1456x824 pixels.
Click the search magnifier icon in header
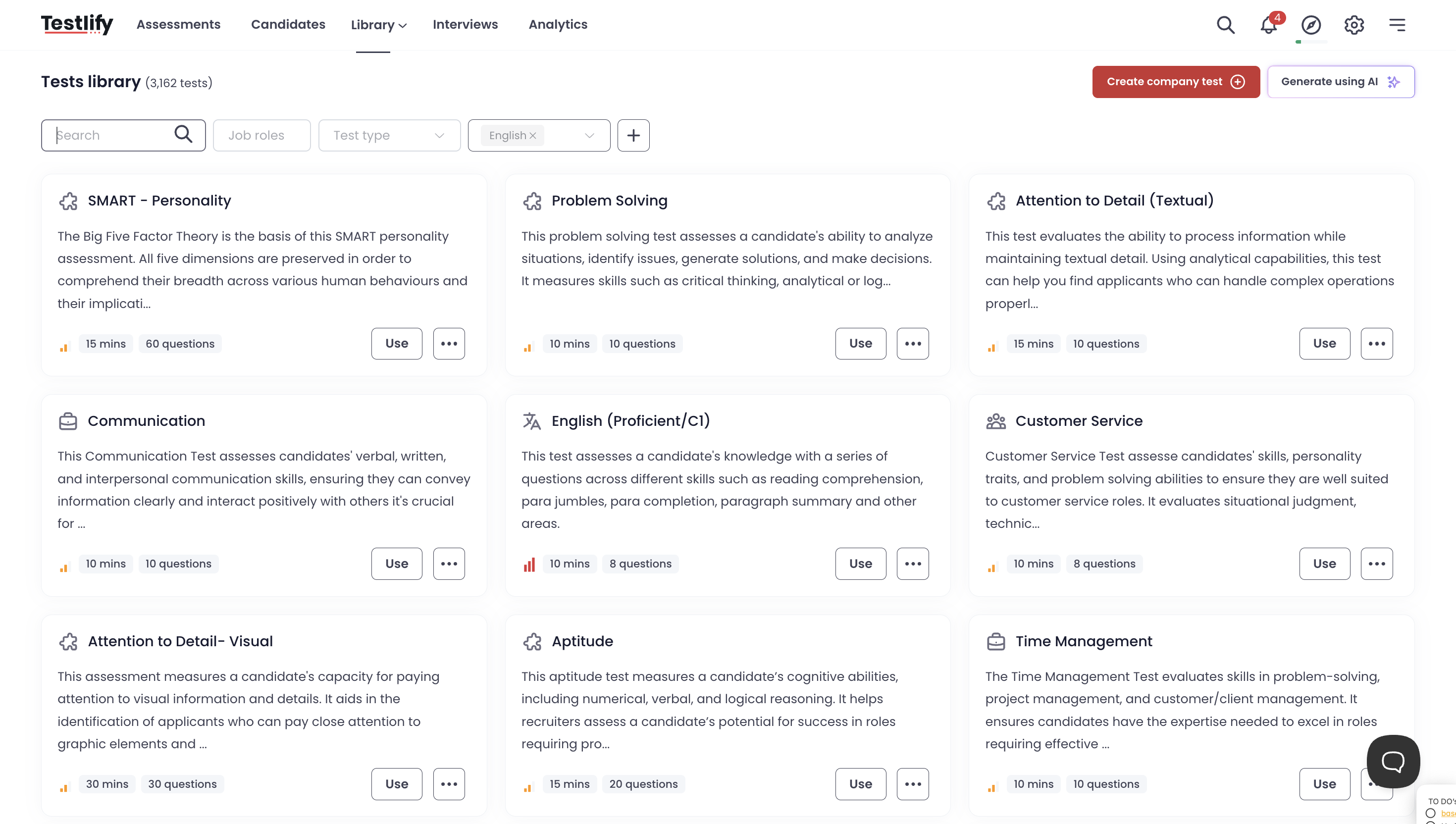click(1225, 25)
